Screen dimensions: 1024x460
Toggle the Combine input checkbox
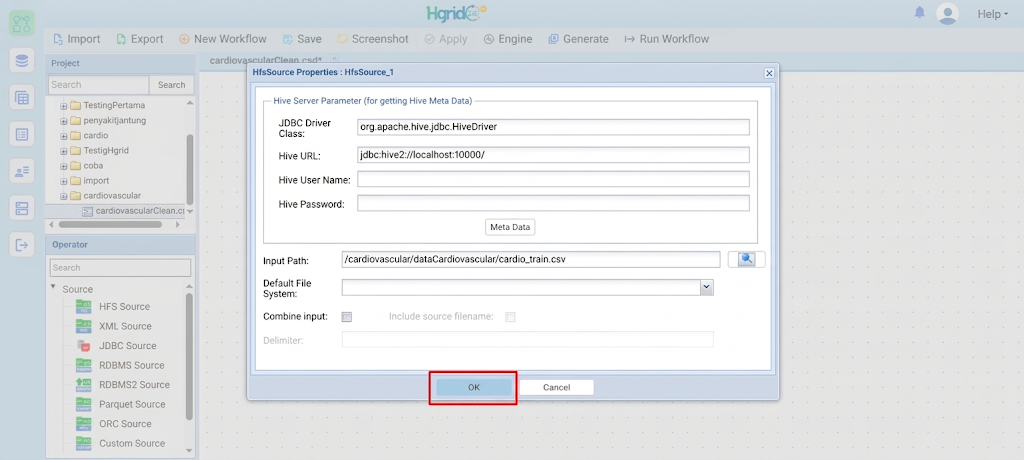[347, 317]
